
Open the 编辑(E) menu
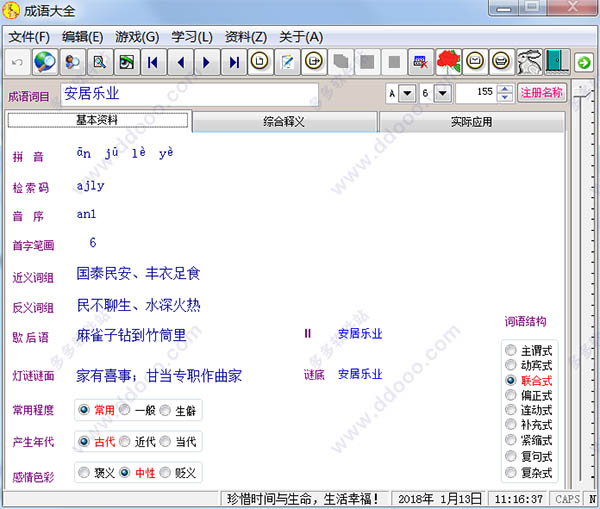[x=83, y=37]
